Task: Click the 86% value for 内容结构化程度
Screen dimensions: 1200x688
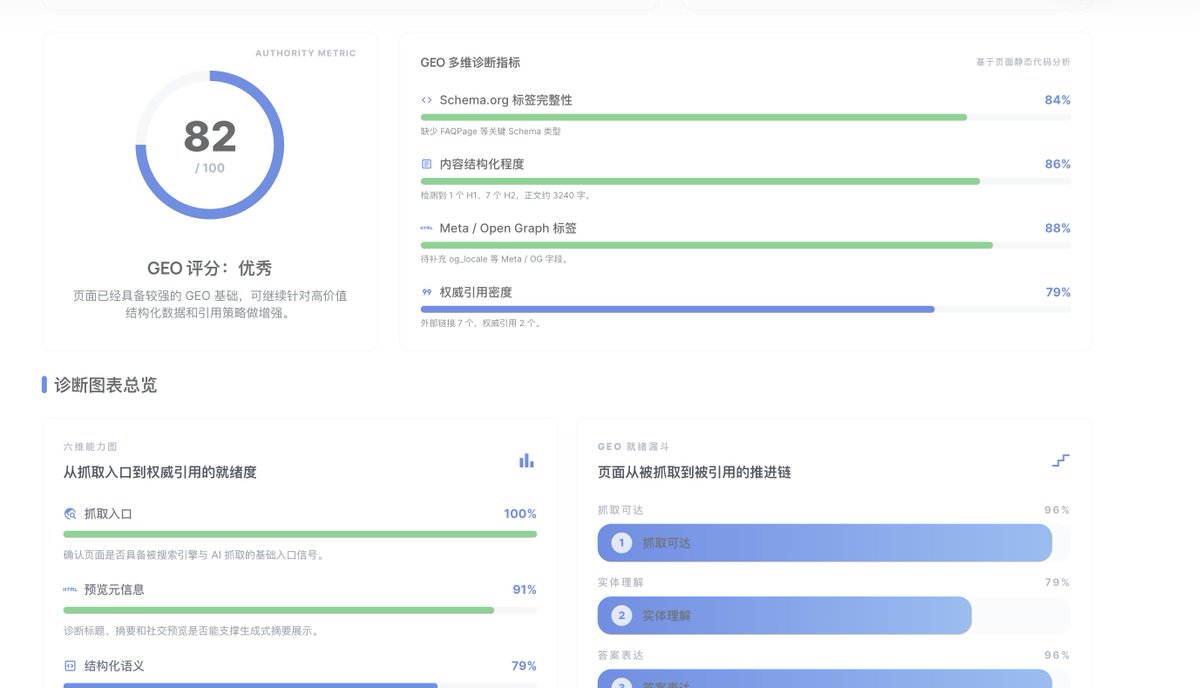Action: tap(1057, 164)
